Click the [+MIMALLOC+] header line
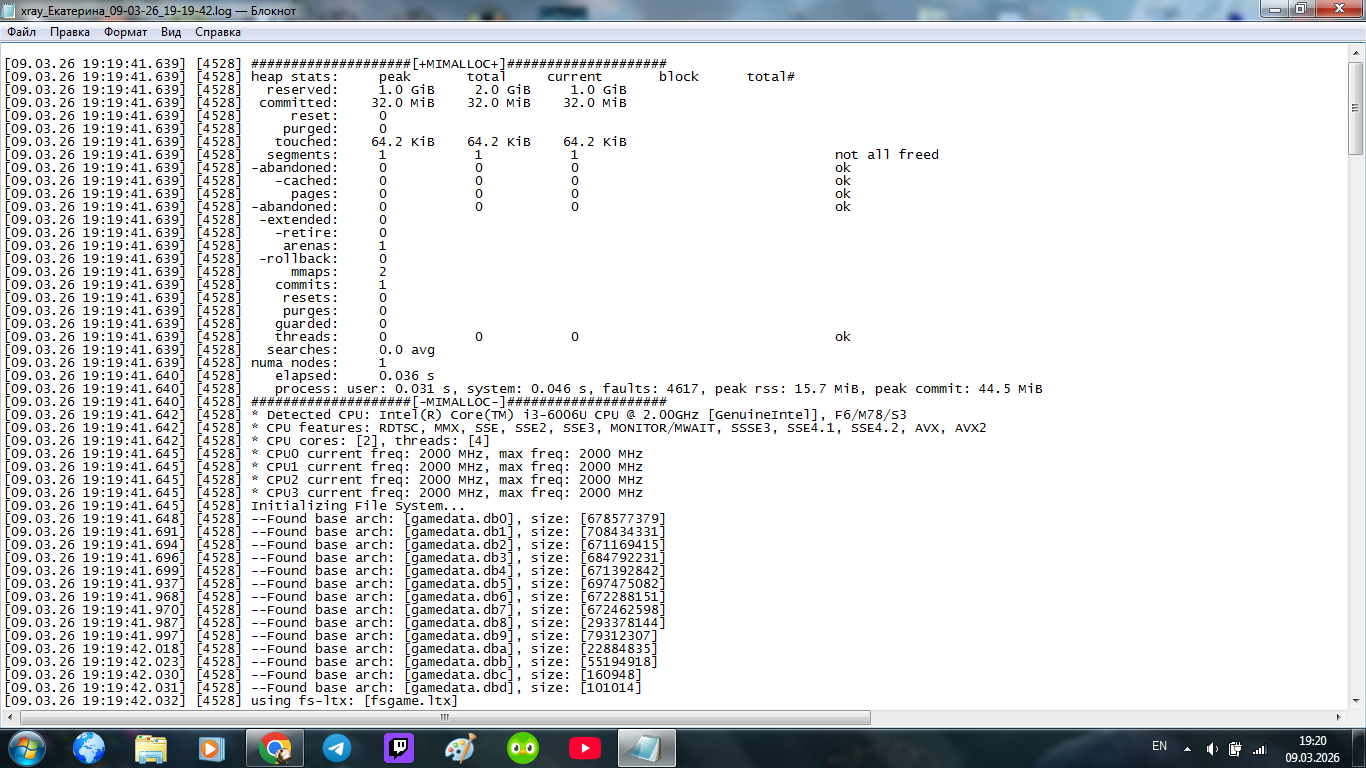Viewport: 1366px width, 768px height. point(336,63)
